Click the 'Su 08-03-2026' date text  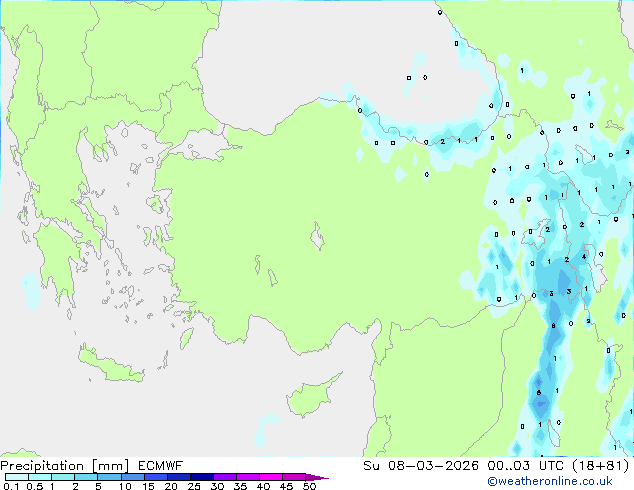421,466
